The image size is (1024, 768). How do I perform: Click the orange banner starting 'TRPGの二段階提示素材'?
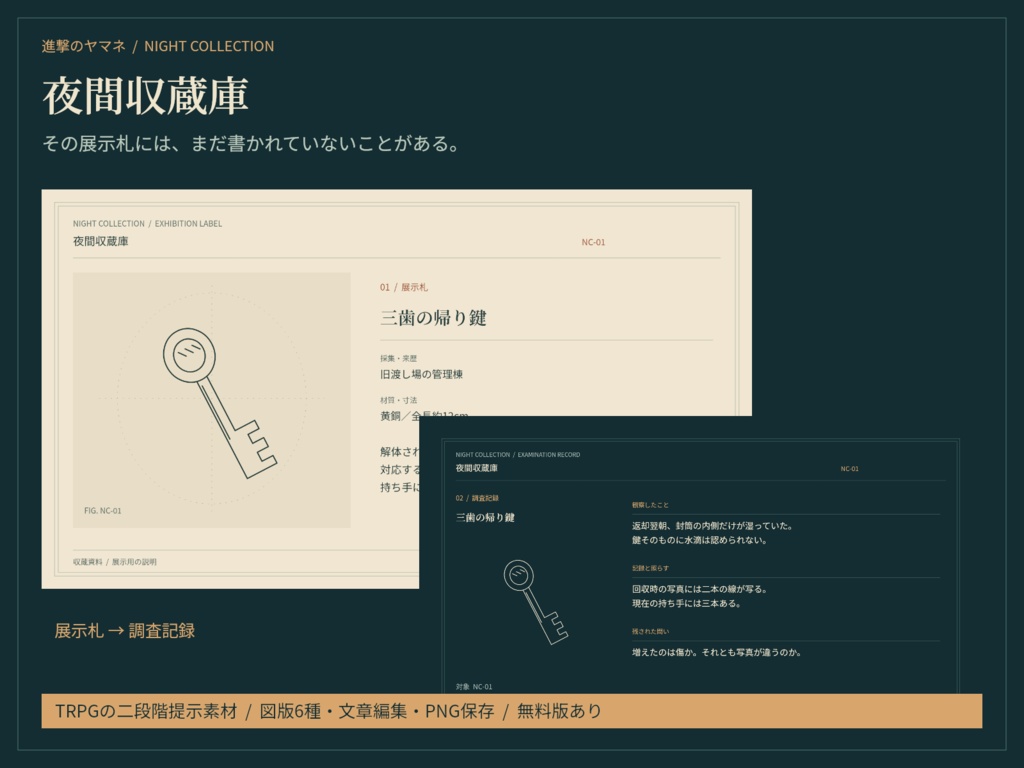point(511,711)
